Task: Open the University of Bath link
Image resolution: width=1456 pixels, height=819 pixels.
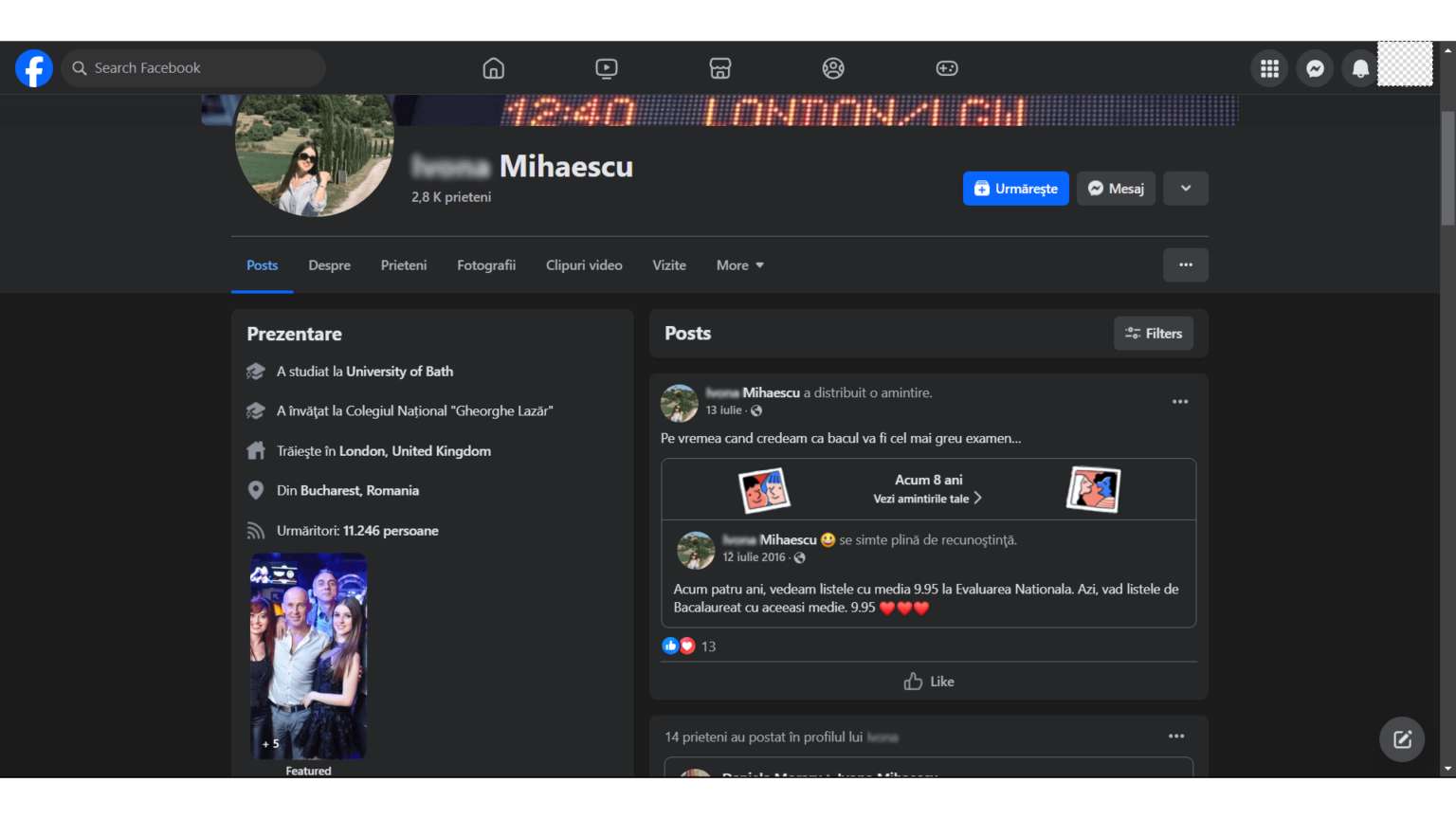Action: point(399,372)
